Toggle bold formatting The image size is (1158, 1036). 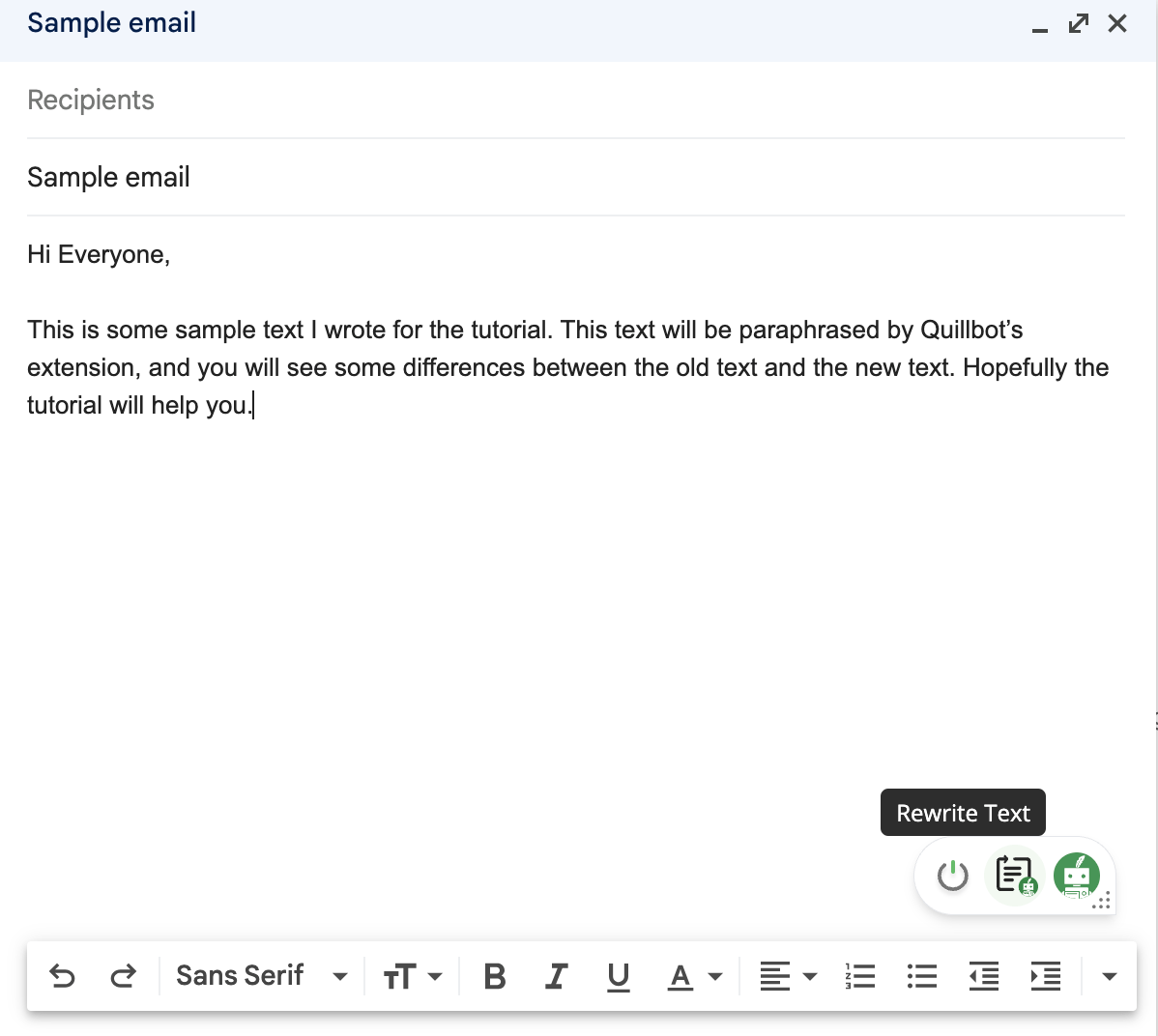tap(494, 976)
